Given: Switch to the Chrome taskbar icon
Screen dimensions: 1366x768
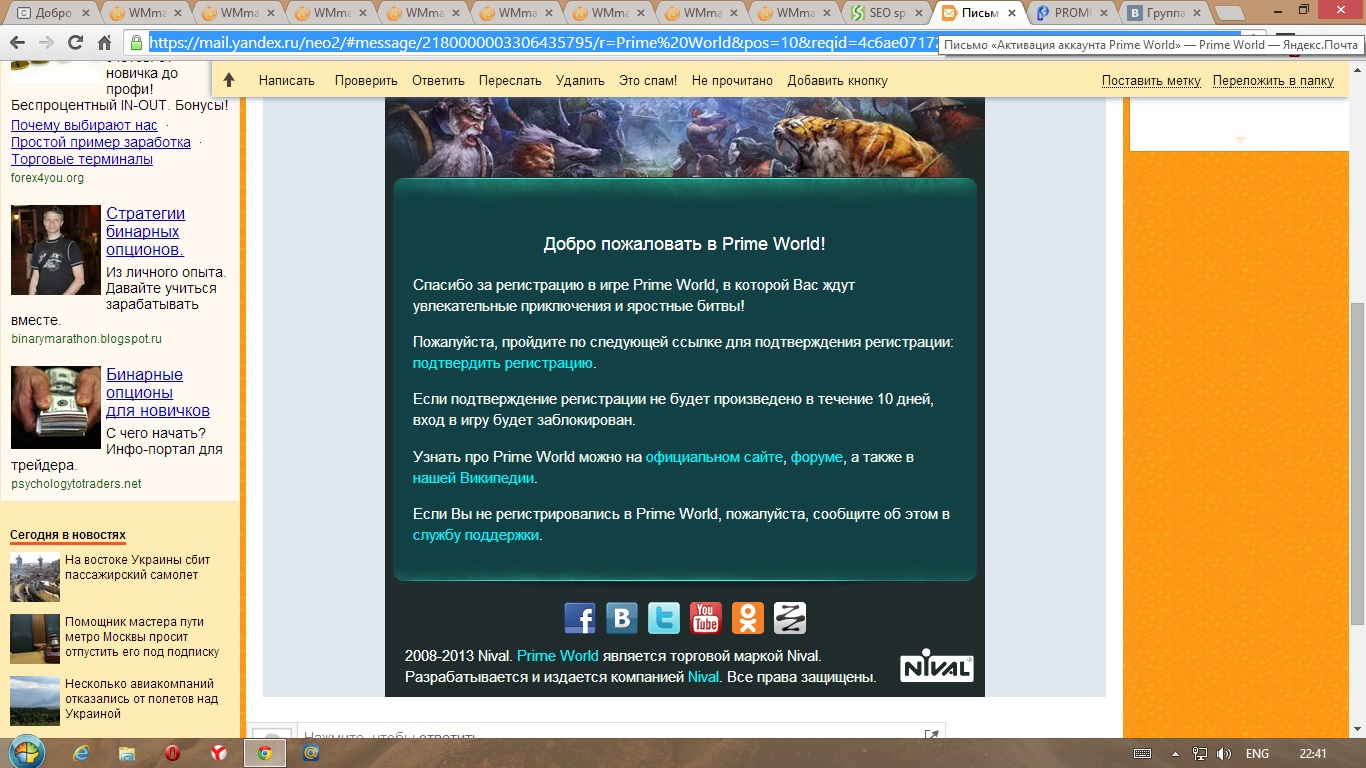Looking at the screenshot, I should pyautogui.click(x=265, y=753).
